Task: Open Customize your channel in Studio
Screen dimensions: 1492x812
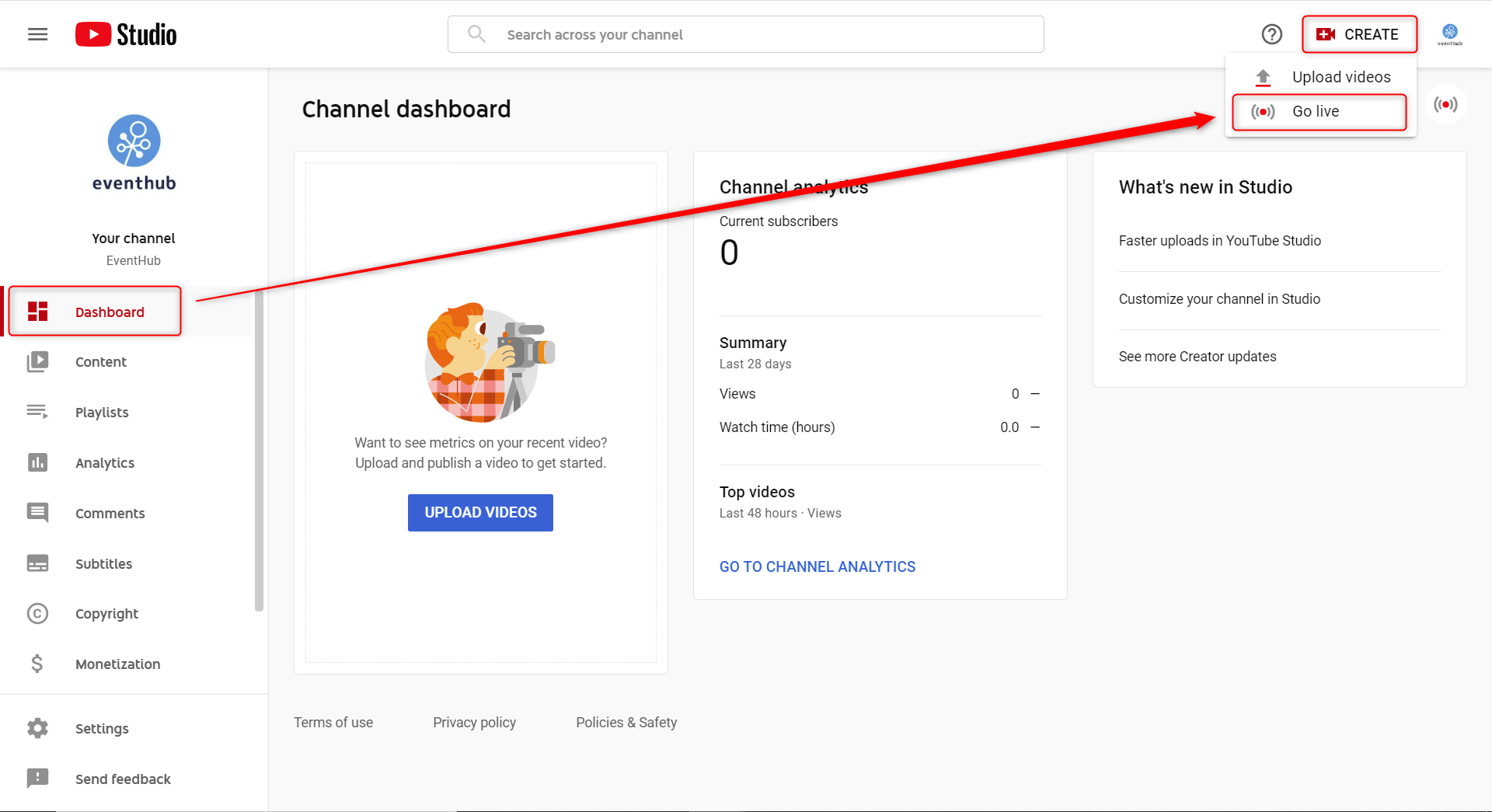Action: (1219, 299)
